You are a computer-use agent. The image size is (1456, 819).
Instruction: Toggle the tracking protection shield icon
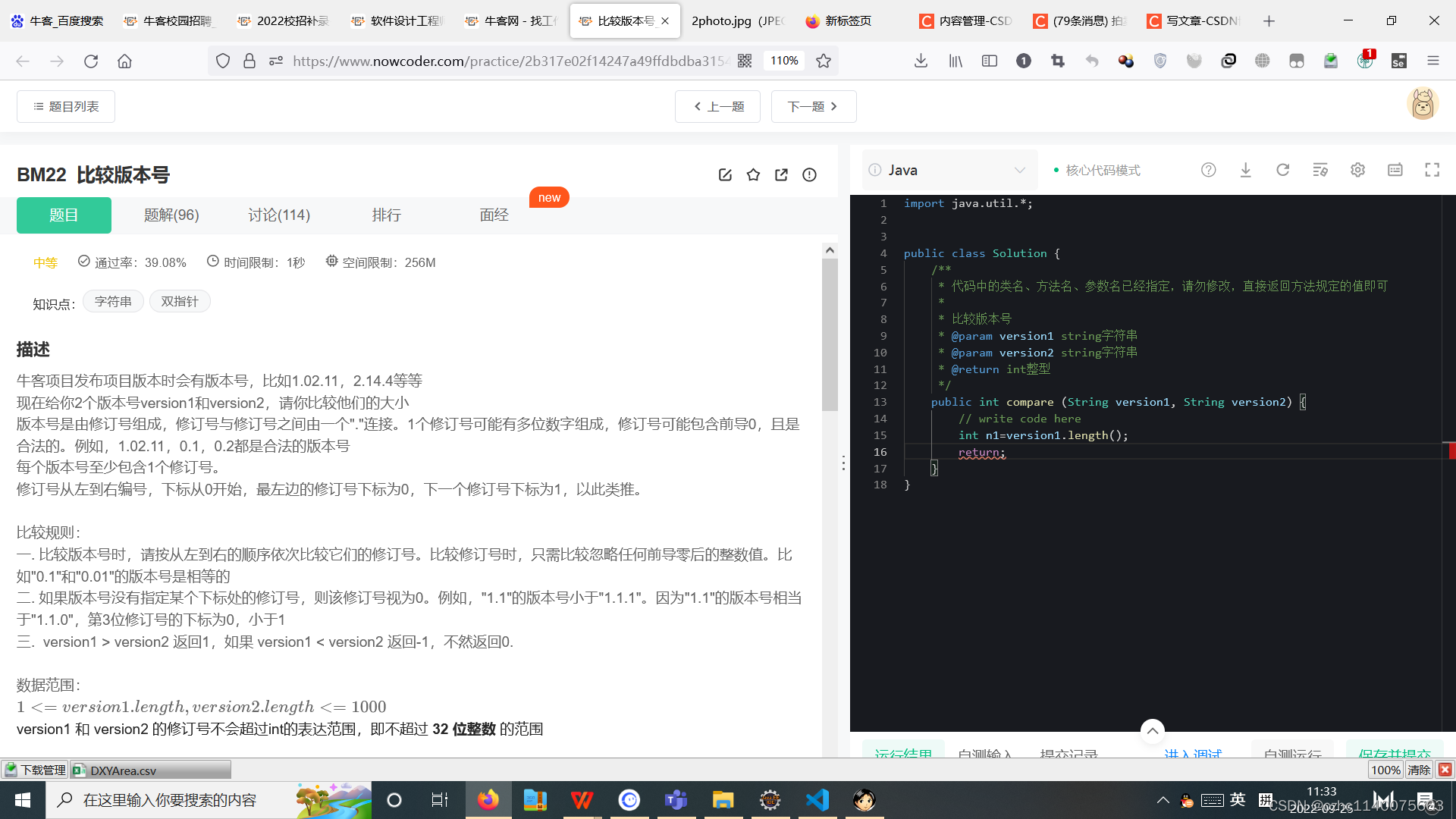coord(222,61)
